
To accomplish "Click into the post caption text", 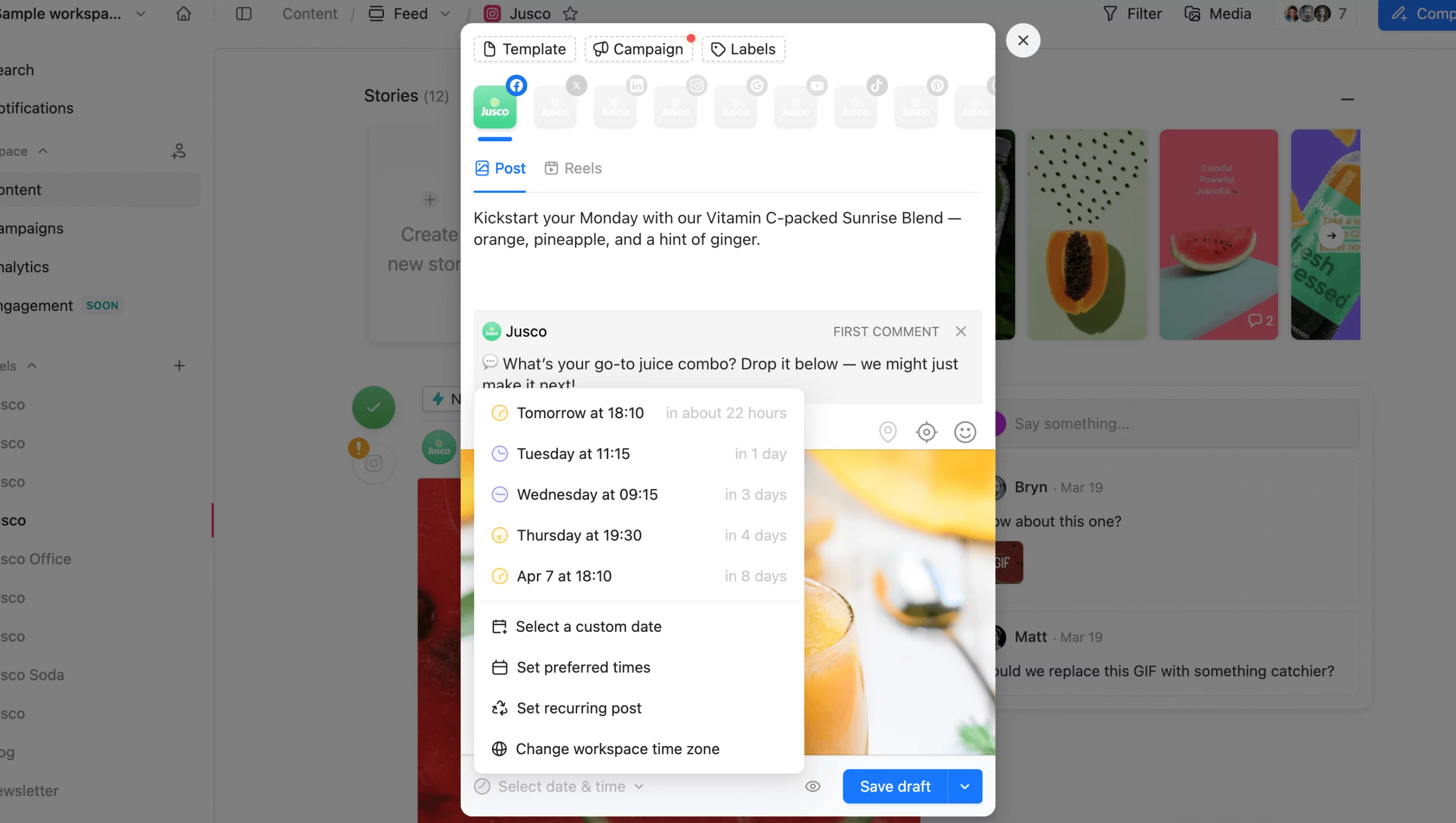I will 717,229.
